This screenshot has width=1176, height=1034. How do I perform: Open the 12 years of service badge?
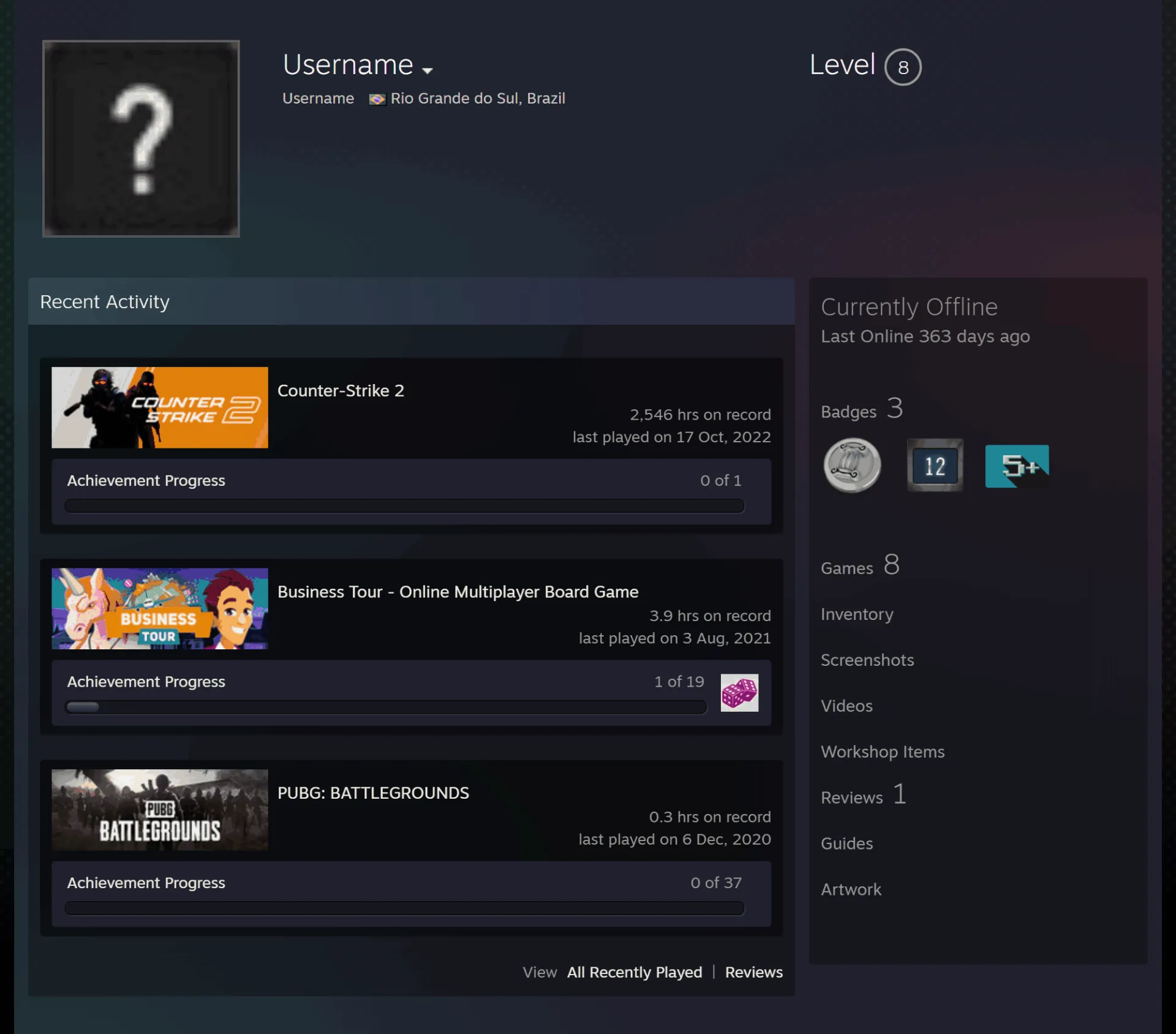(x=935, y=466)
